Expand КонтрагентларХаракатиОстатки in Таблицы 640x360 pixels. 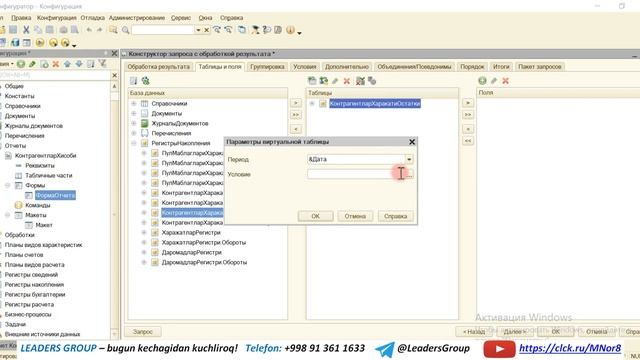click(x=312, y=104)
